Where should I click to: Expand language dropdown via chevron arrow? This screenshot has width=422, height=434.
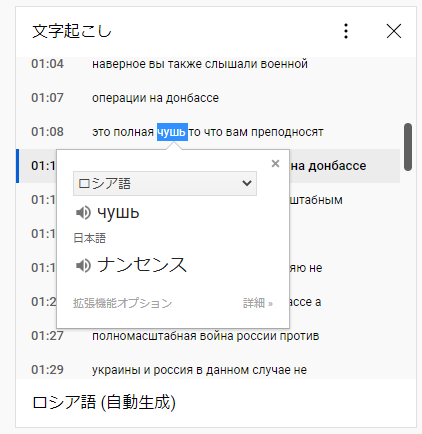point(247,183)
